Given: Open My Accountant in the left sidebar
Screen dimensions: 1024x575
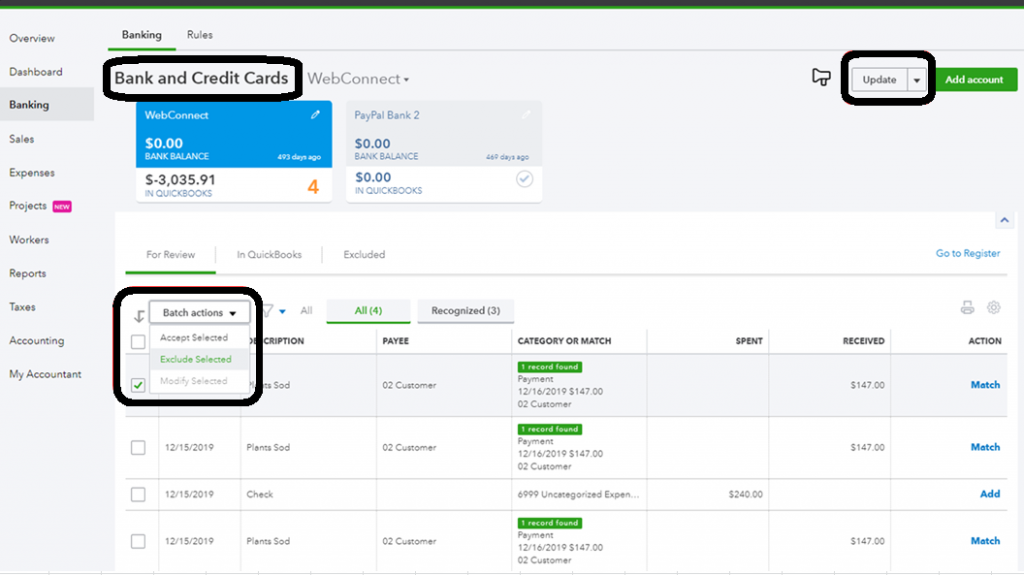Looking at the screenshot, I should [x=45, y=374].
